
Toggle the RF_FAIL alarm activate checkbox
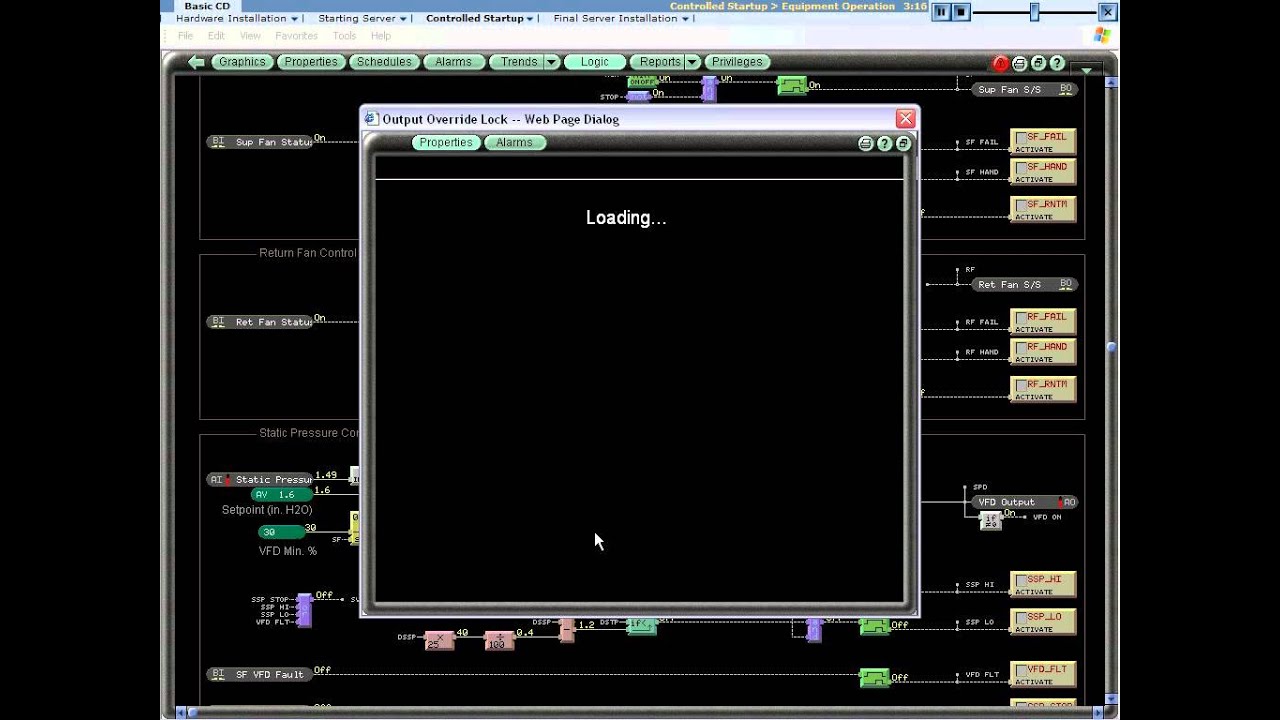1021,317
